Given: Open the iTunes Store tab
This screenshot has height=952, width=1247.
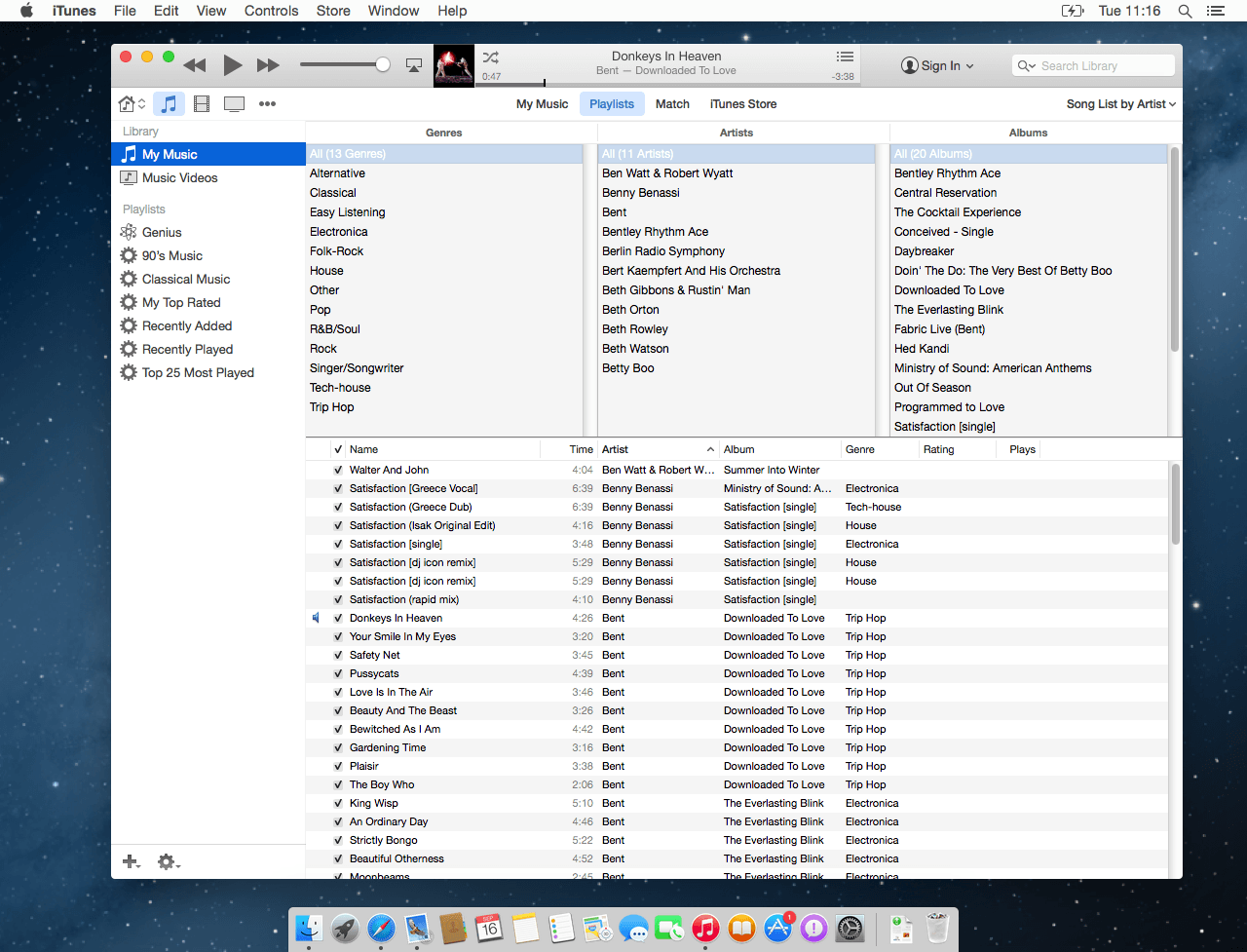Looking at the screenshot, I should 743,104.
